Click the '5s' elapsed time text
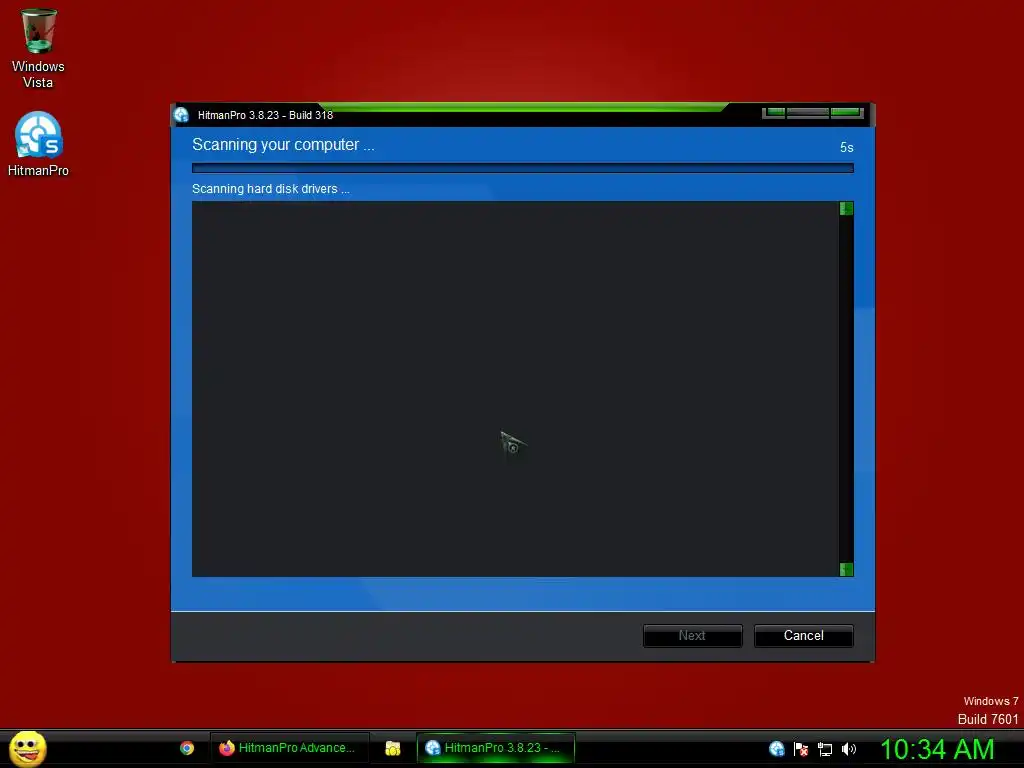The width and height of the screenshot is (1024, 768). coord(846,148)
